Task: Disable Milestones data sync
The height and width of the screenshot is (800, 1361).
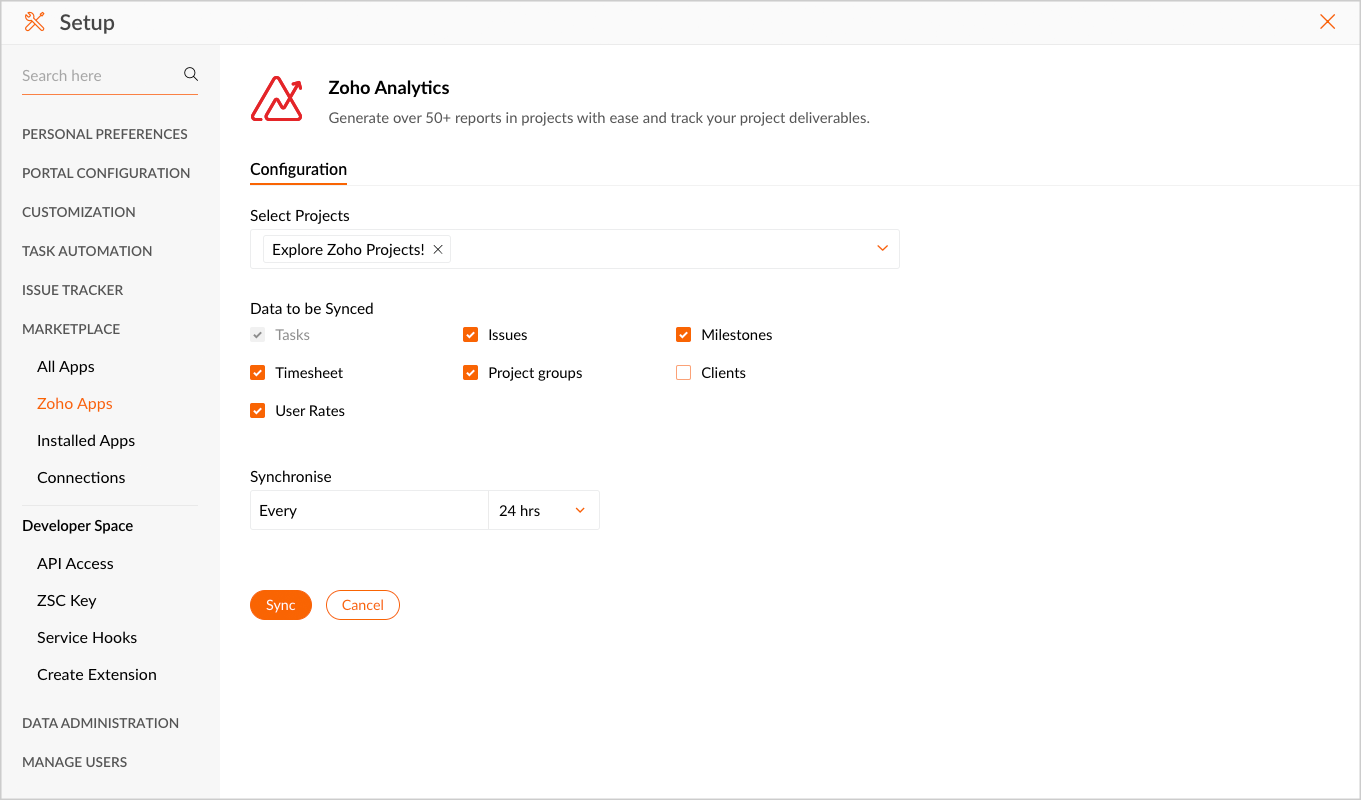Action: (x=684, y=335)
